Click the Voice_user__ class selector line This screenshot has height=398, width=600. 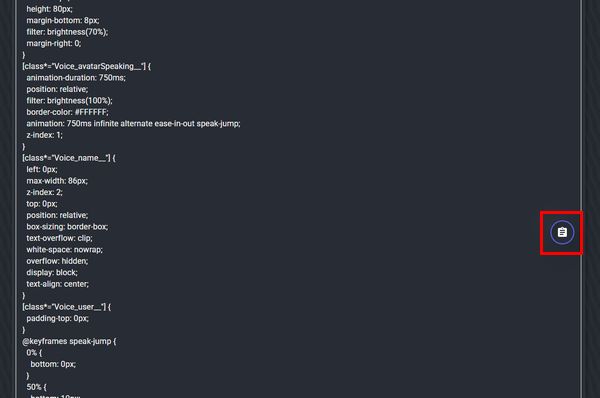click(67, 307)
